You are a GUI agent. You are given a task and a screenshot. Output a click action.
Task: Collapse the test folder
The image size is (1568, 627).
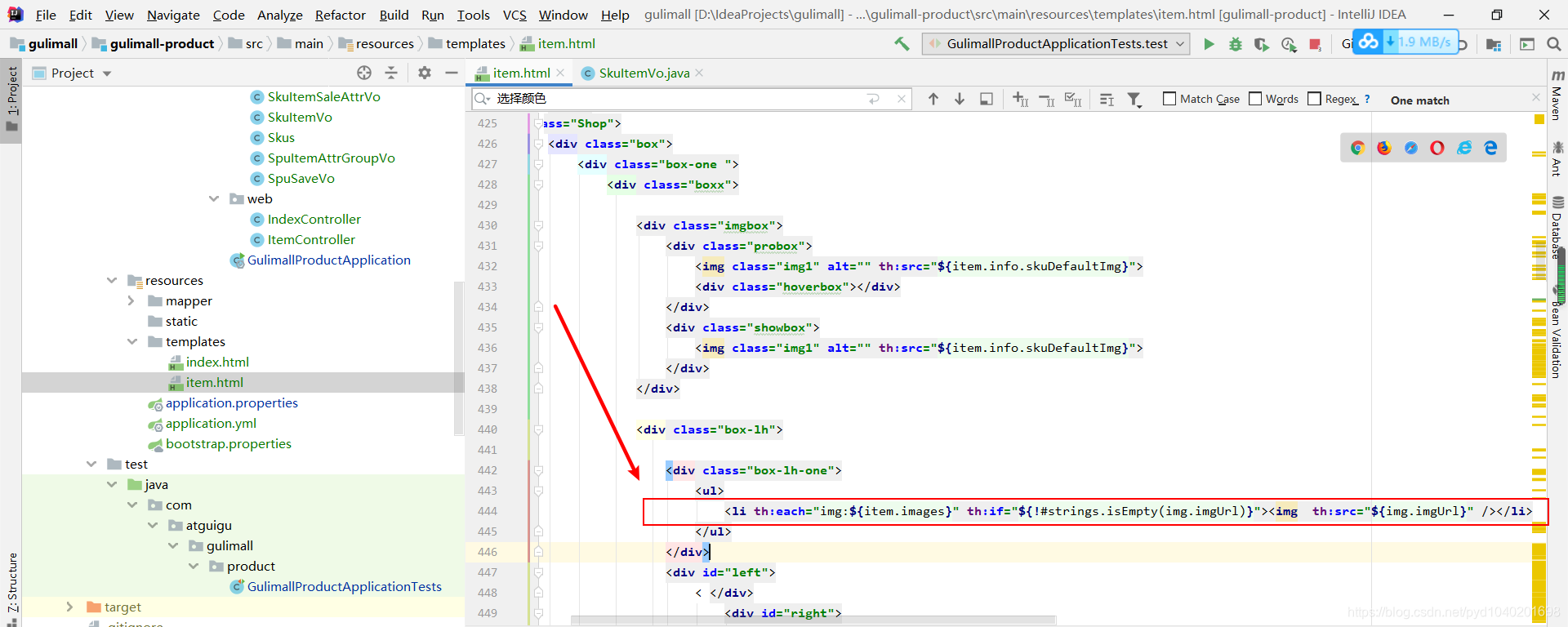click(x=91, y=465)
